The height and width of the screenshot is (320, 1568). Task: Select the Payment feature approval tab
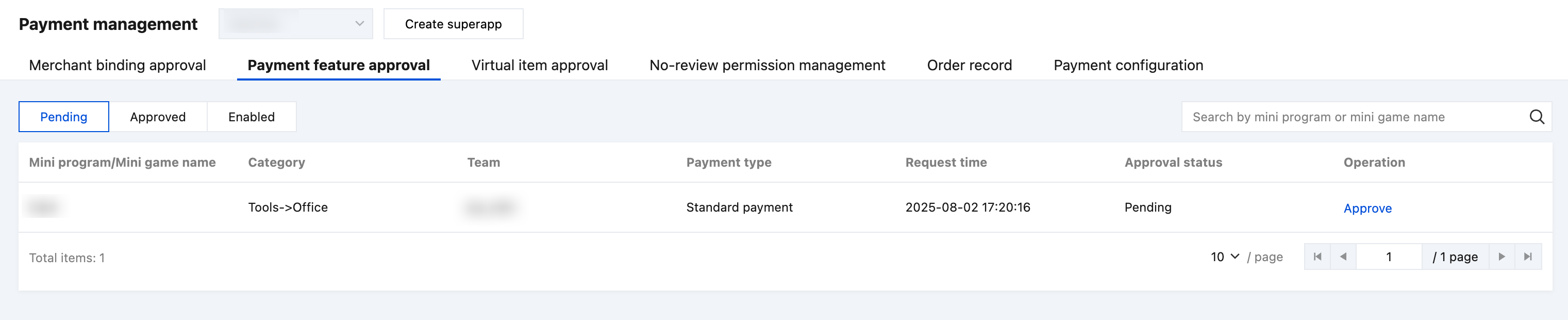(339, 65)
